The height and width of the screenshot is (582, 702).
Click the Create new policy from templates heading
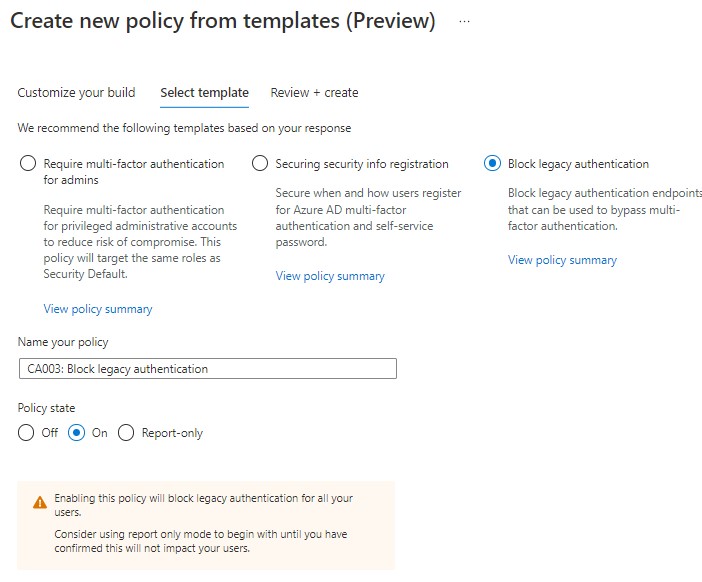point(222,22)
